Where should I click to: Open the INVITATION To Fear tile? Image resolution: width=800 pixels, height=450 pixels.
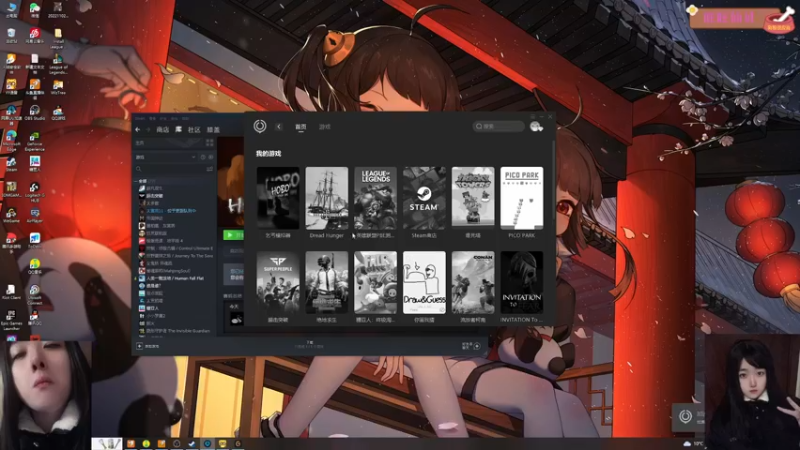521,282
